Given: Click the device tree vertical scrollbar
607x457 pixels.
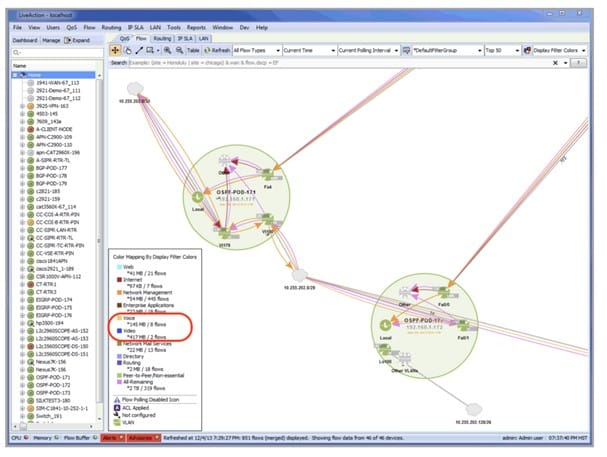Looking at the screenshot, I should pyautogui.click(x=99, y=248).
